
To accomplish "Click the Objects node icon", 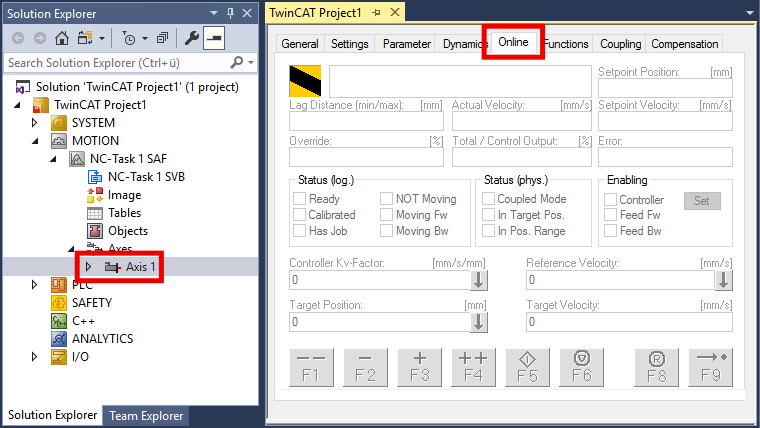I will coord(95,231).
